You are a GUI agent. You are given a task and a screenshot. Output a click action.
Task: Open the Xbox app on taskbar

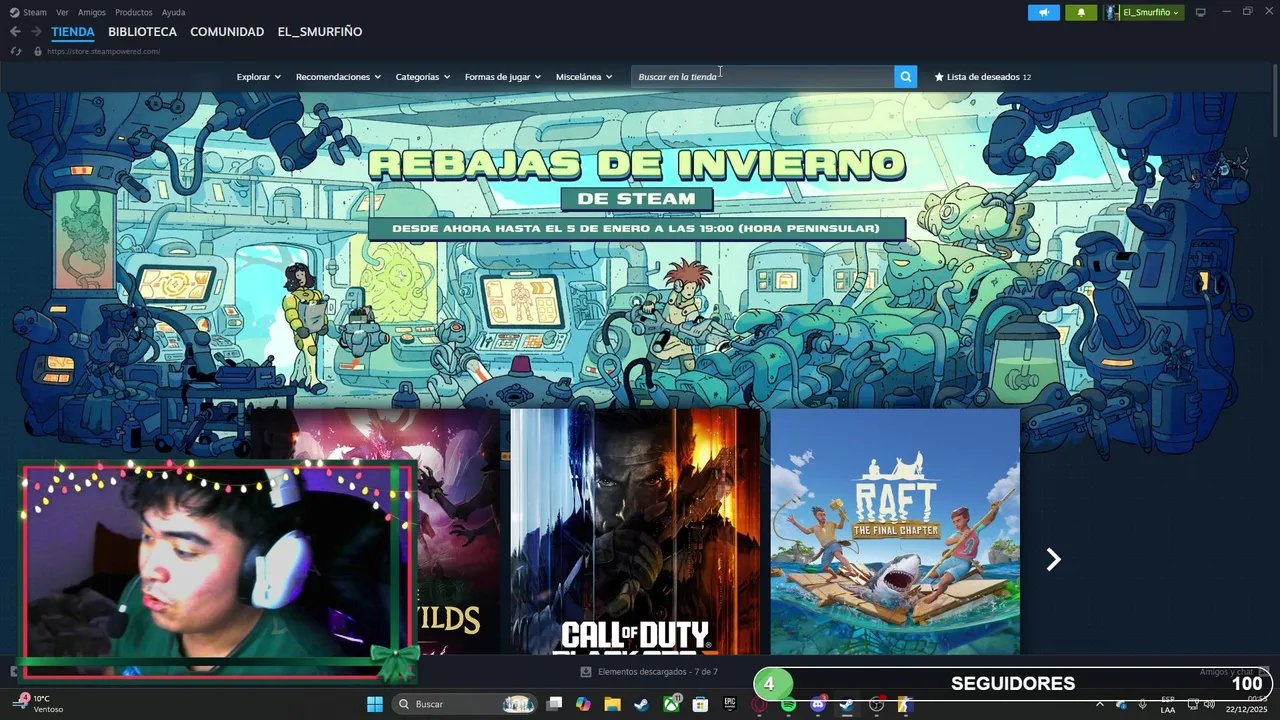coord(671,704)
